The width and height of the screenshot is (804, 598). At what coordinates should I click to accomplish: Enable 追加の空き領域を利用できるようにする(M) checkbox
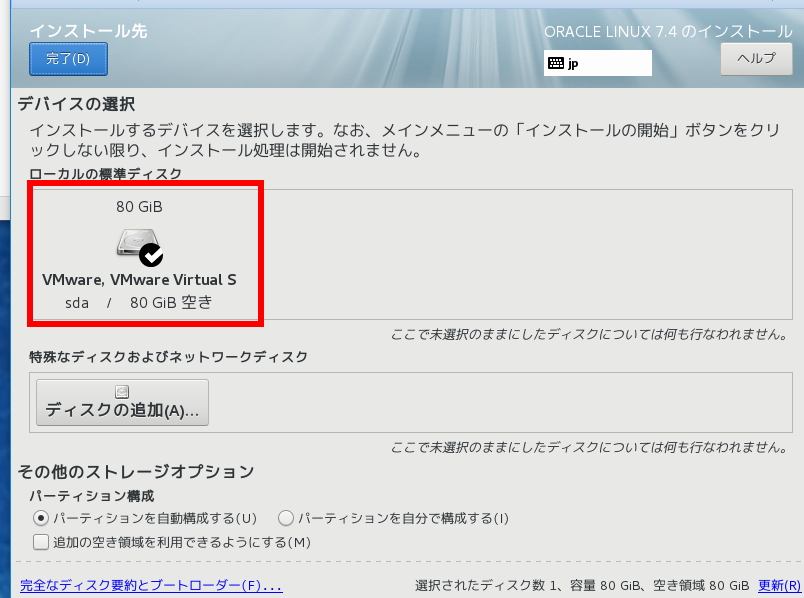(41, 542)
